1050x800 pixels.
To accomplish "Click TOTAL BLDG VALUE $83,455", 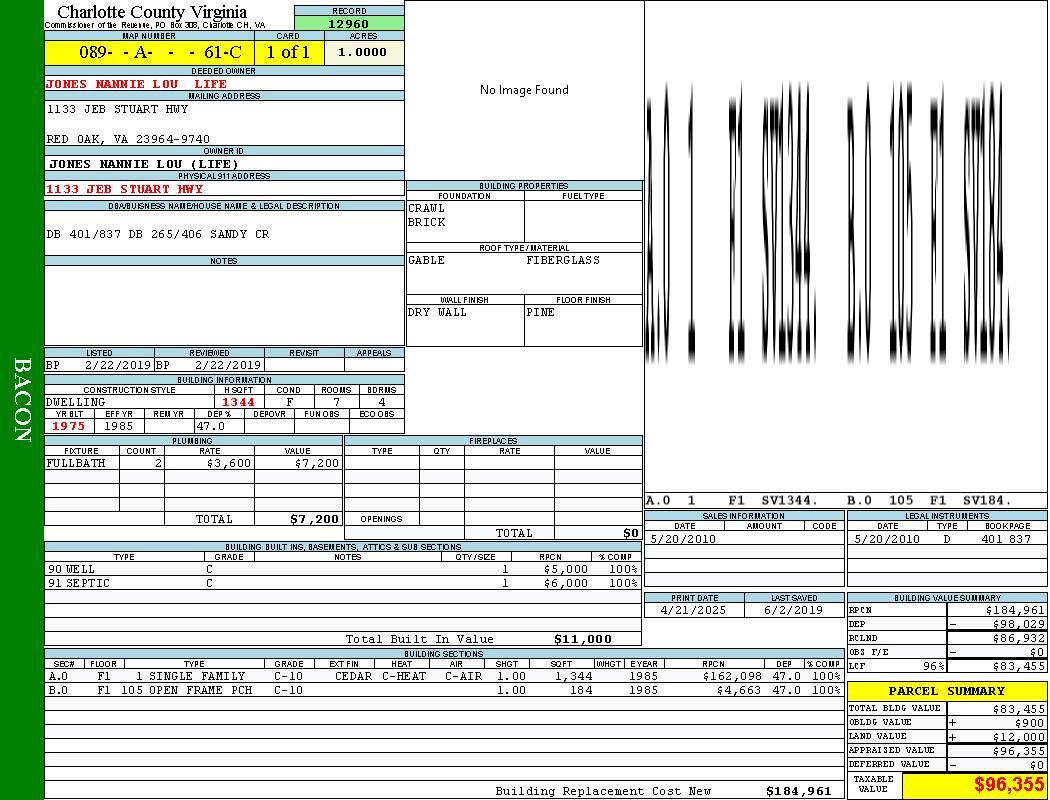I will [x=1018, y=708].
